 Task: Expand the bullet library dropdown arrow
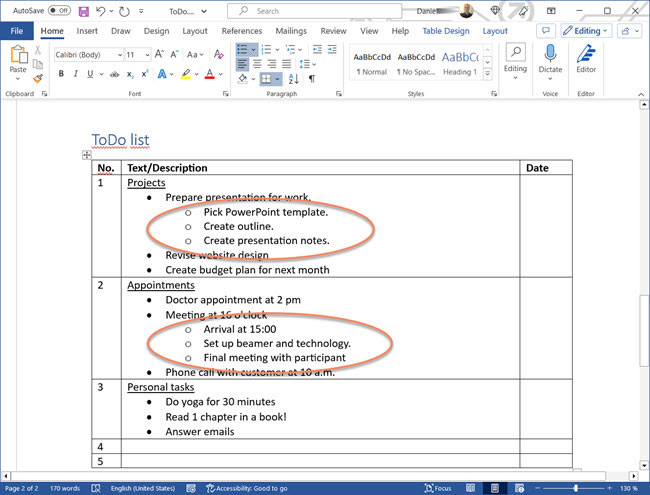253,50
